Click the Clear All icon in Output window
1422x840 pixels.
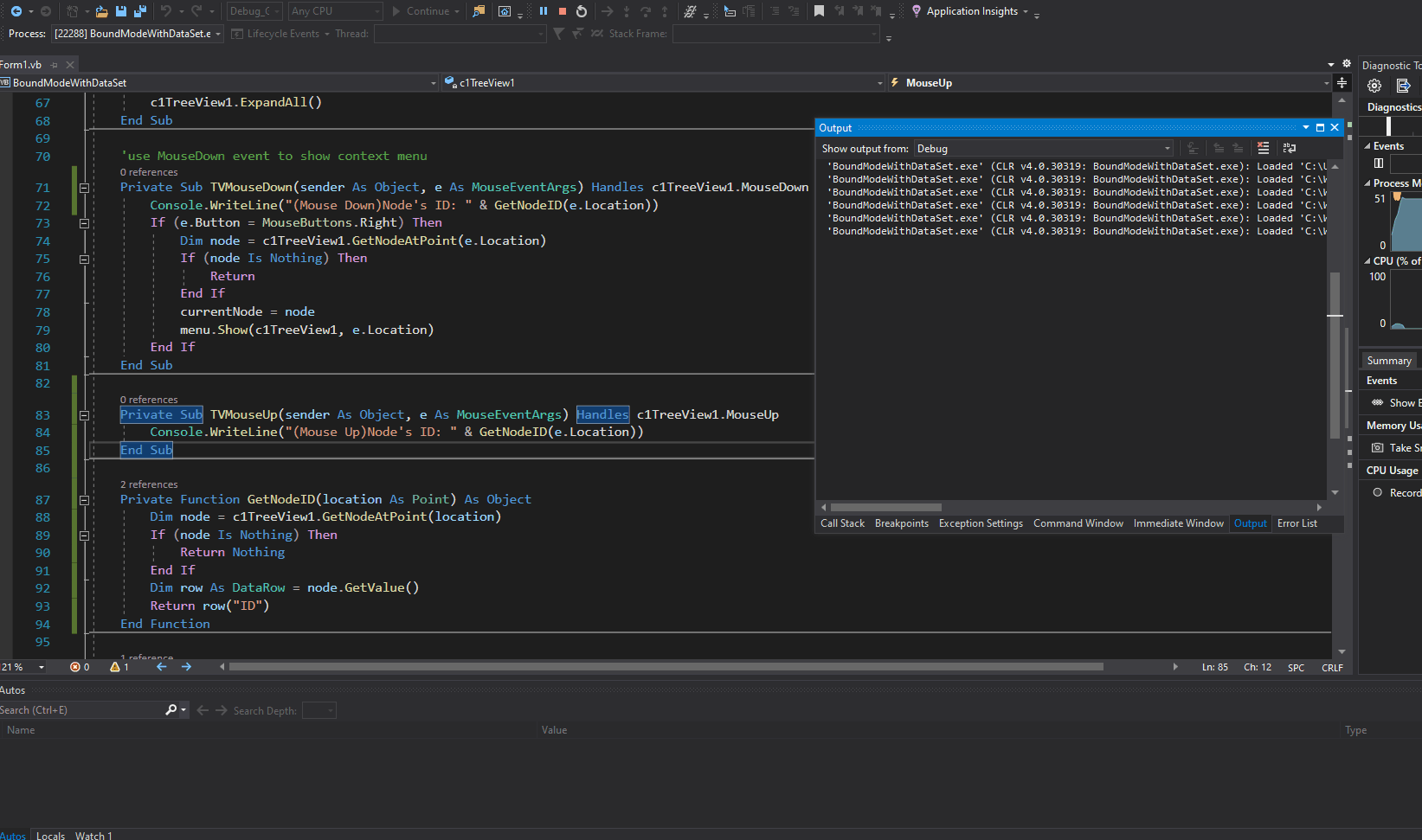1263,149
